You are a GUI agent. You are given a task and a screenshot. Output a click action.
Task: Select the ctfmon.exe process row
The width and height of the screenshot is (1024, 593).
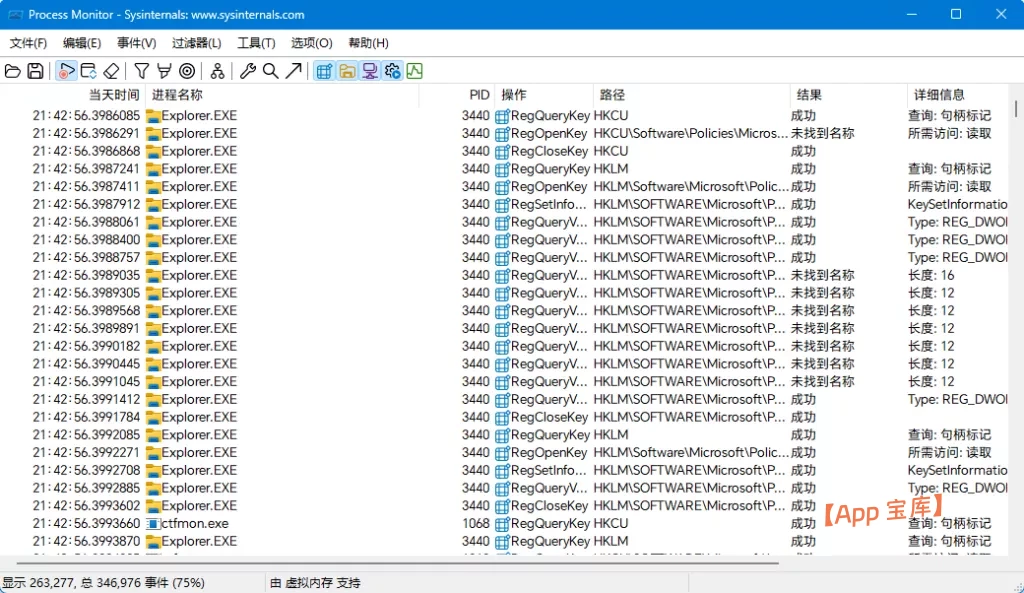pos(504,523)
